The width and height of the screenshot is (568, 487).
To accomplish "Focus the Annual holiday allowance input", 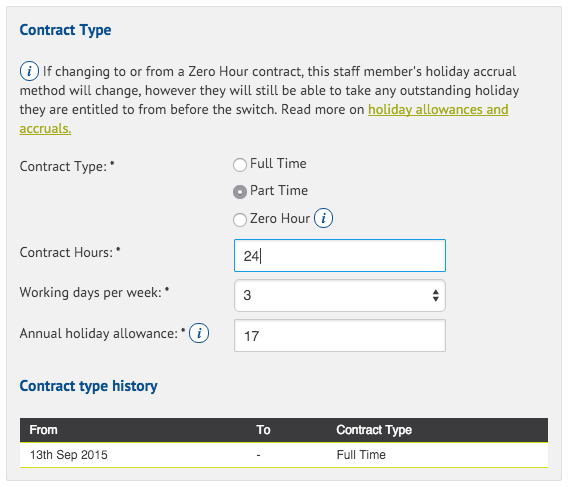I will (x=340, y=336).
